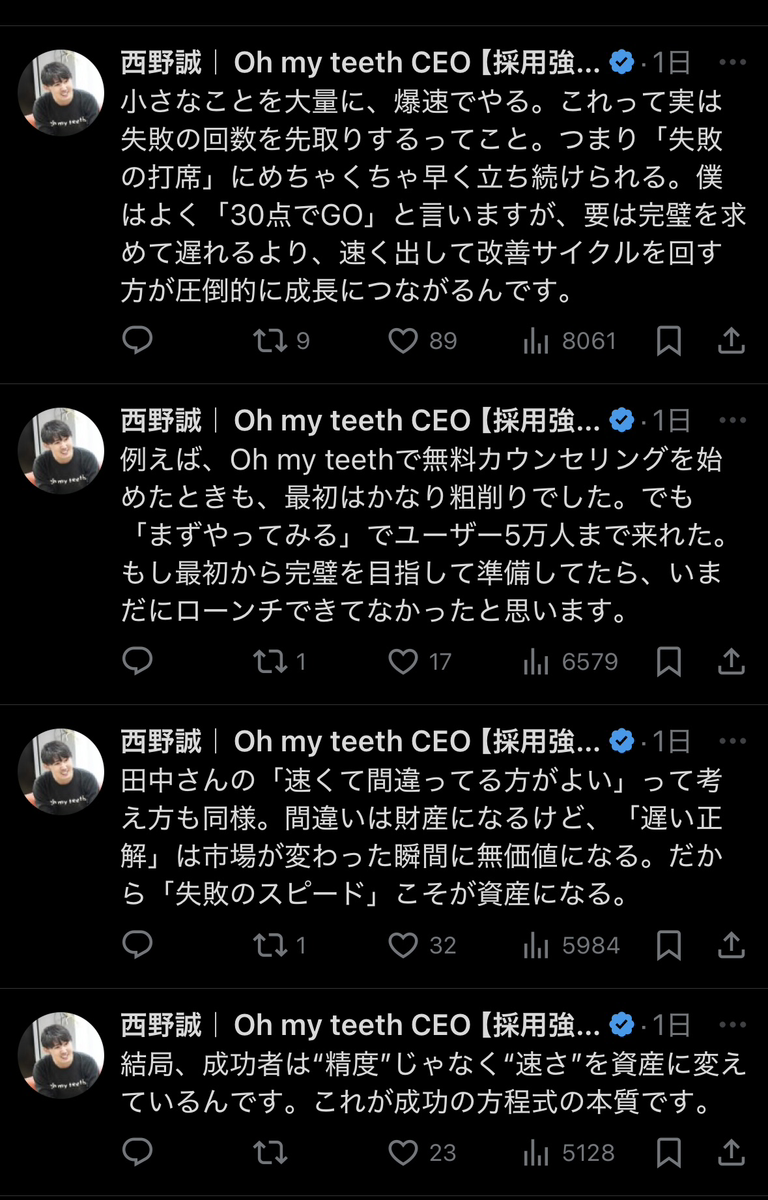Share the tweet with 5984 views
Image resolution: width=768 pixels, height=1200 pixels.
click(731, 945)
